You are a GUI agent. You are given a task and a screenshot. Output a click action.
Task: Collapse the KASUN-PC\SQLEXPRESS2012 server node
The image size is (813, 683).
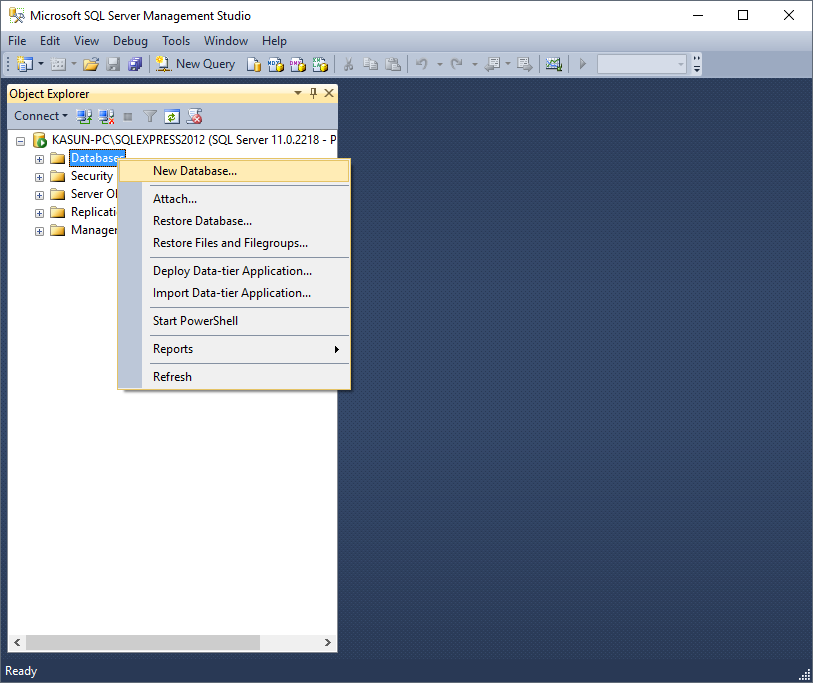click(x=21, y=141)
